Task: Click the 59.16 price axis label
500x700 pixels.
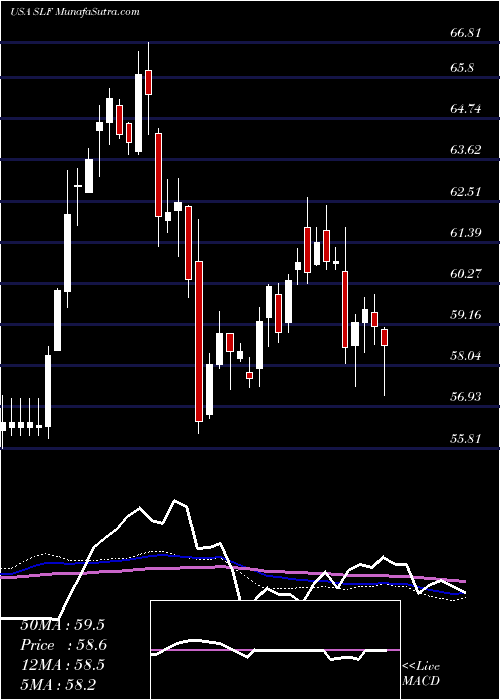Action: click(466, 315)
